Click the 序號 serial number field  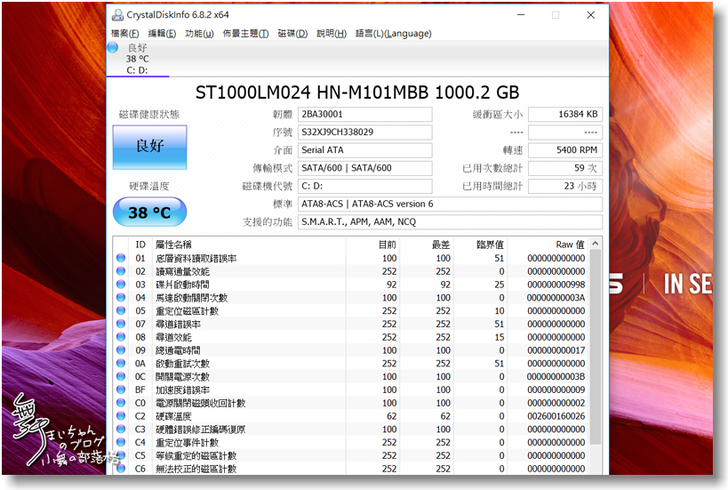[x=365, y=132]
